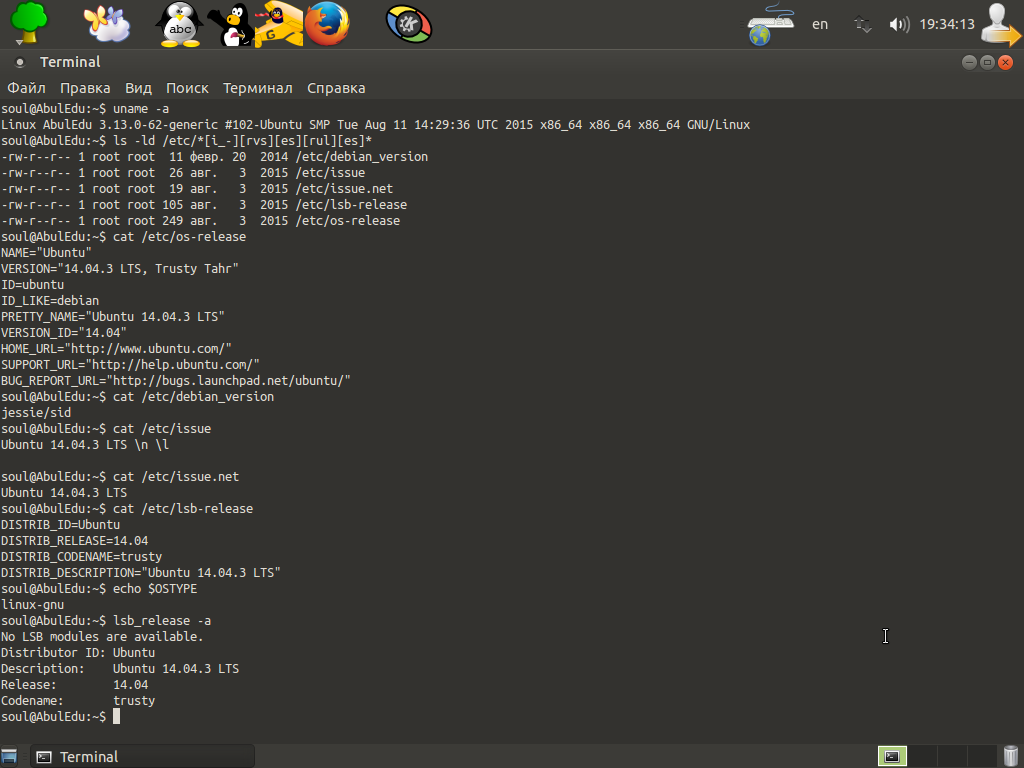
Task: Click the /etc/issue.net listing row
Action: (x=197, y=189)
